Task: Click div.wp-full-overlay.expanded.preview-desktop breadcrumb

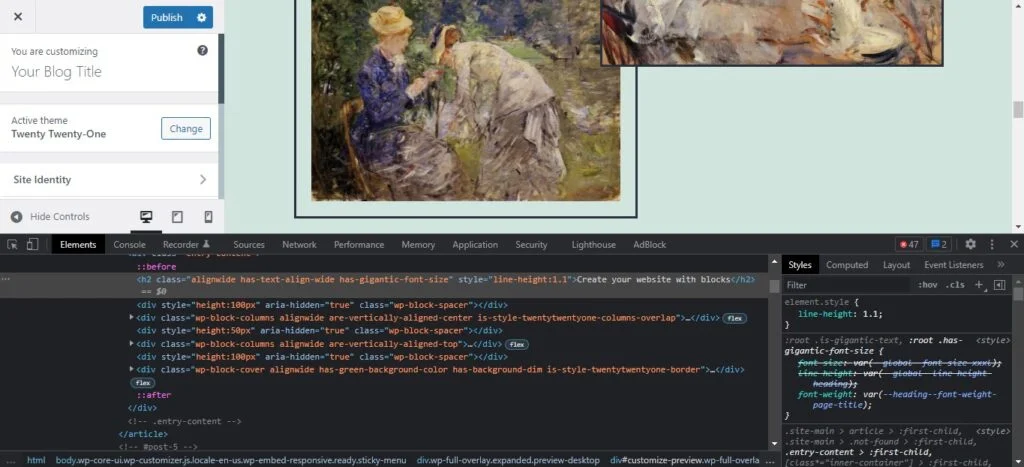Action: 508,460
